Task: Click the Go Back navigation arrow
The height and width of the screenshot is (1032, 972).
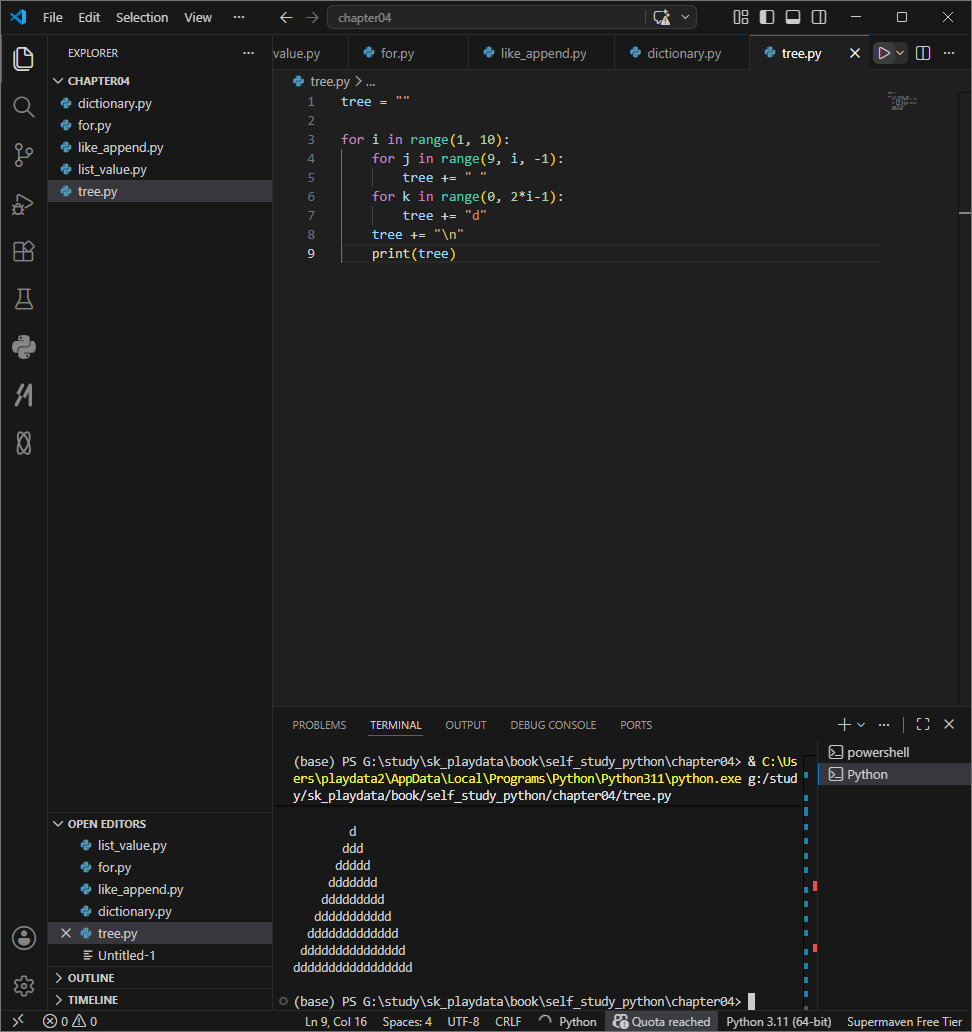Action: 286,18
